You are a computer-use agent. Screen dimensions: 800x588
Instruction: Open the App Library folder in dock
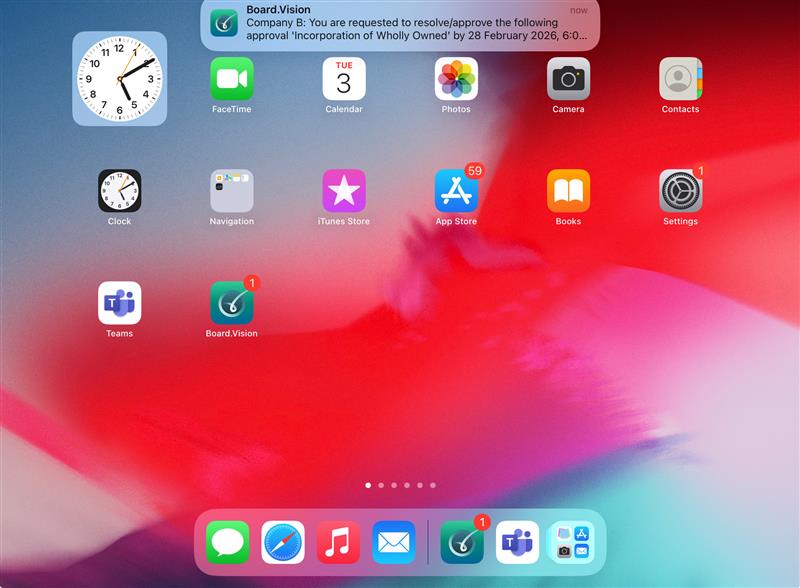coord(572,542)
